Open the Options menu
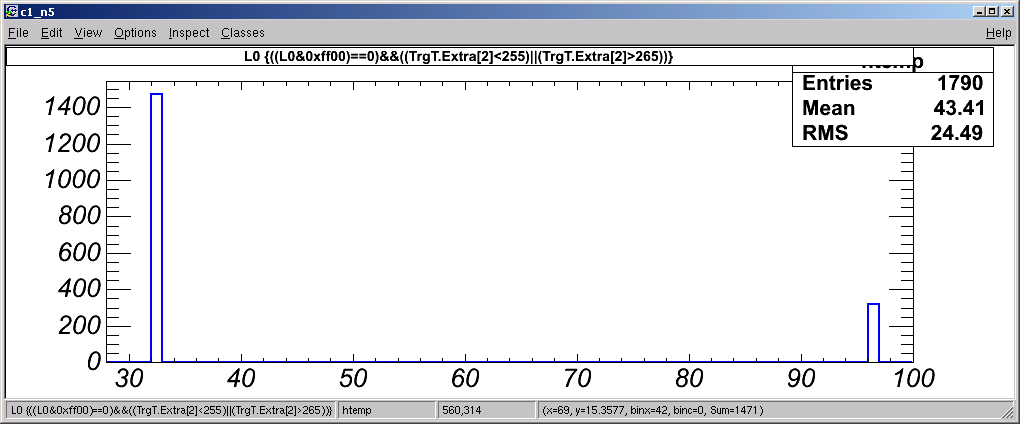Screen dimensions: 1020x424 (x=135, y=33)
